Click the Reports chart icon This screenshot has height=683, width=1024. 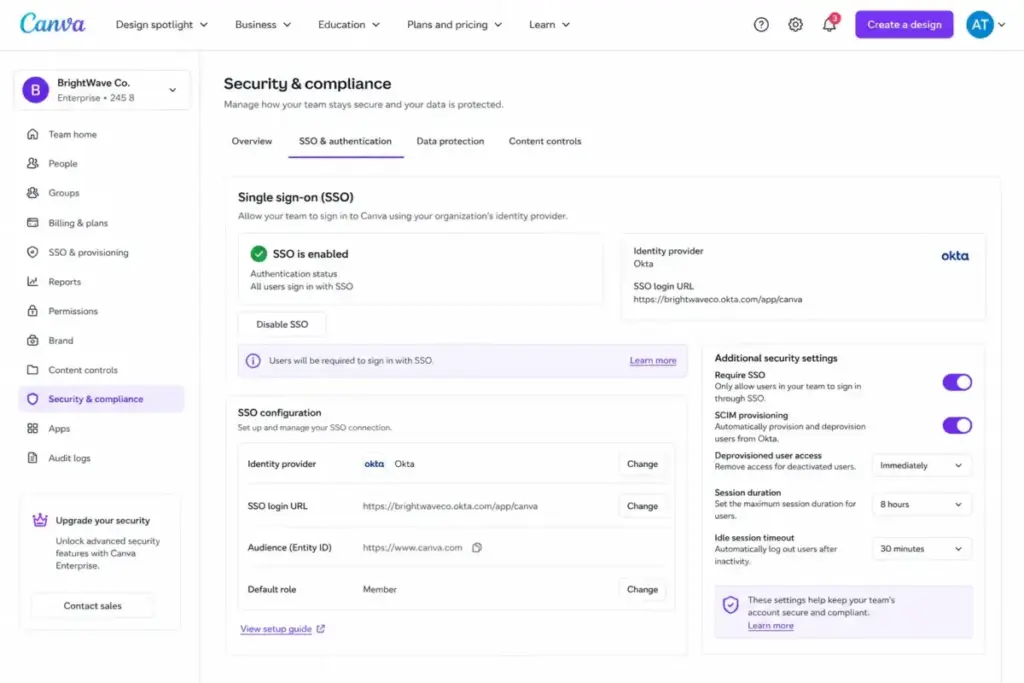[33, 281]
